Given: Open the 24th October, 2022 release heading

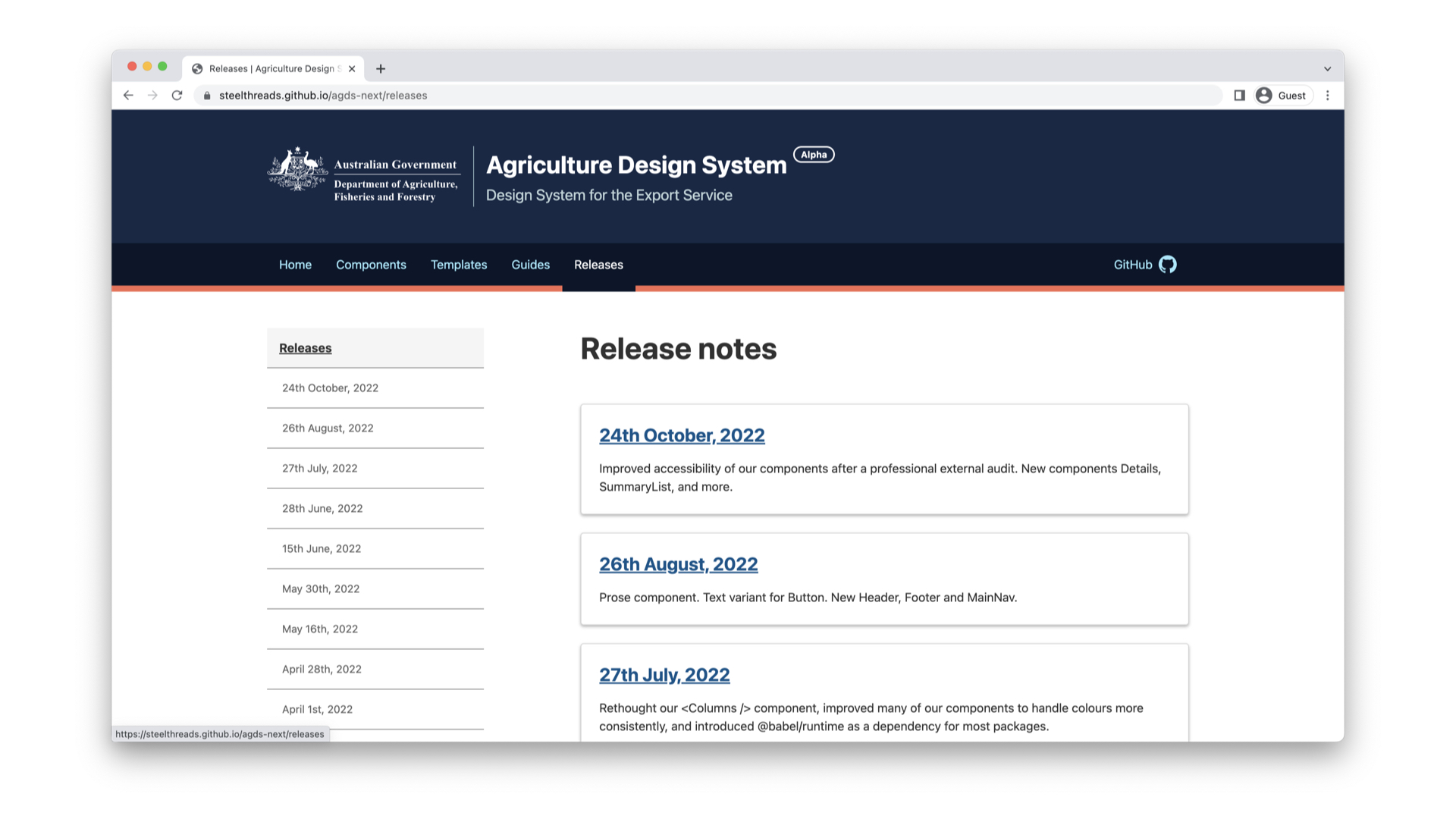Looking at the screenshot, I should tap(681, 435).
